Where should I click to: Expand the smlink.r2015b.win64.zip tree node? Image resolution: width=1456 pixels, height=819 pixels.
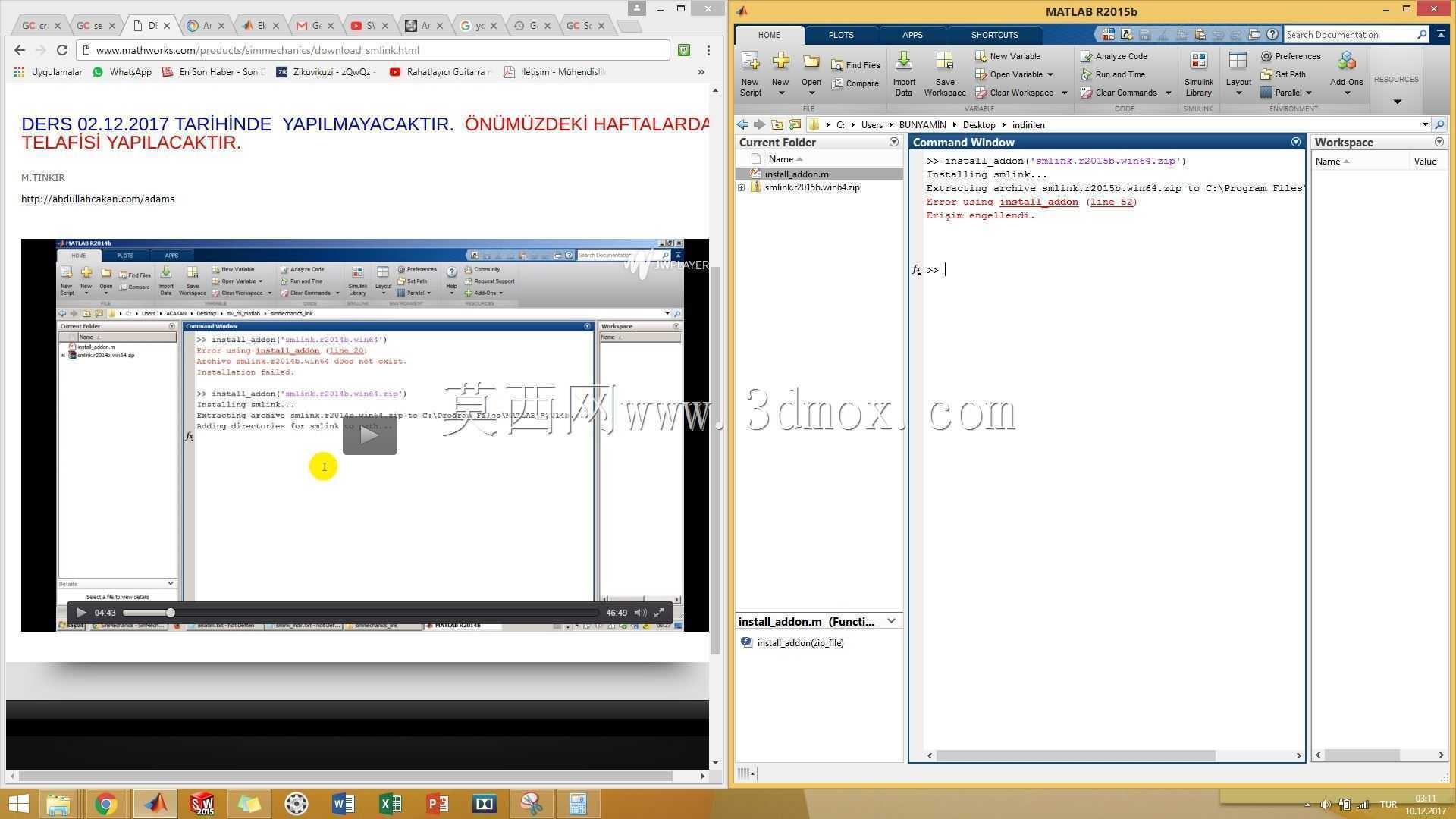click(x=742, y=187)
